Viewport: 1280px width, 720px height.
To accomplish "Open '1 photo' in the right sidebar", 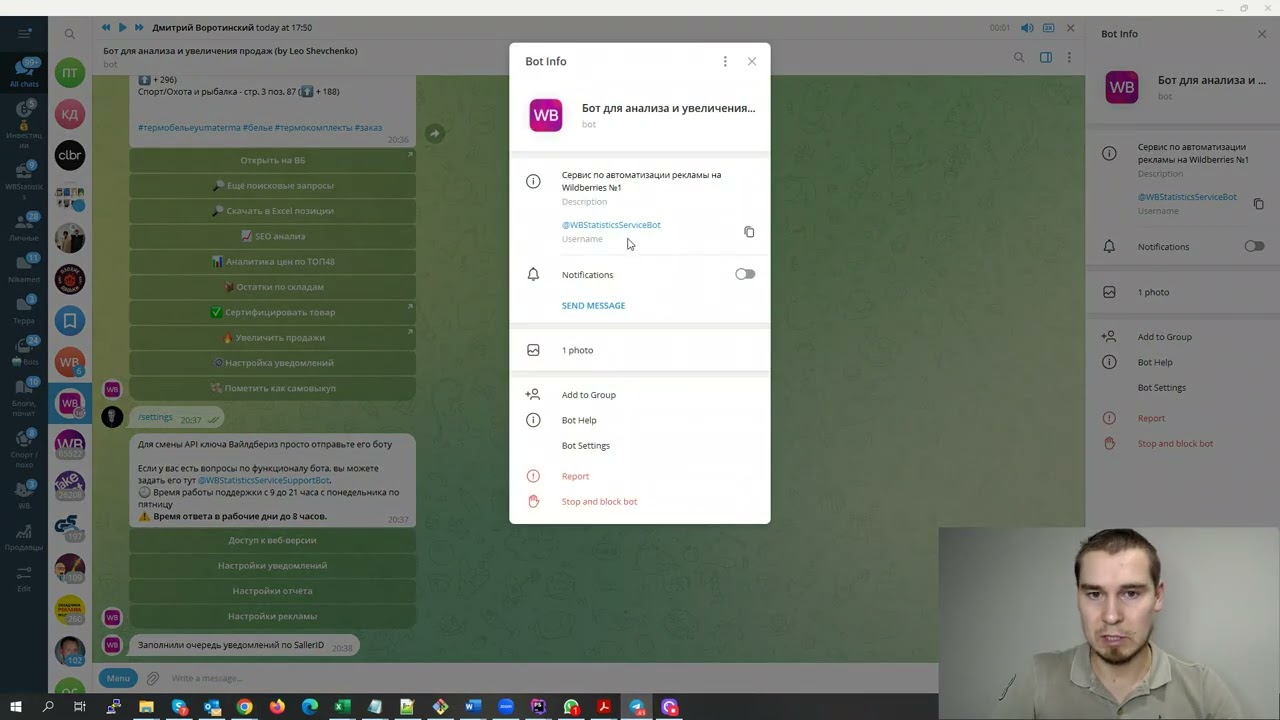I will pos(1183,292).
